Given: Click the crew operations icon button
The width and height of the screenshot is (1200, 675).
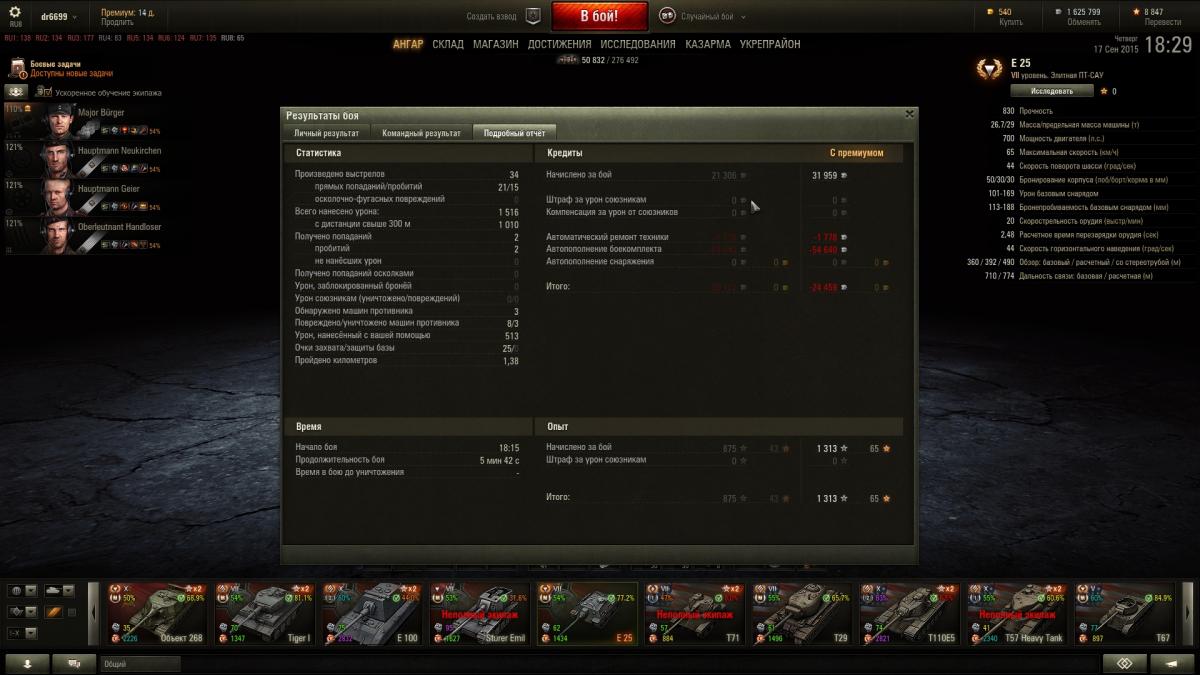Looking at the screenshot, I should tap(15, 92).
